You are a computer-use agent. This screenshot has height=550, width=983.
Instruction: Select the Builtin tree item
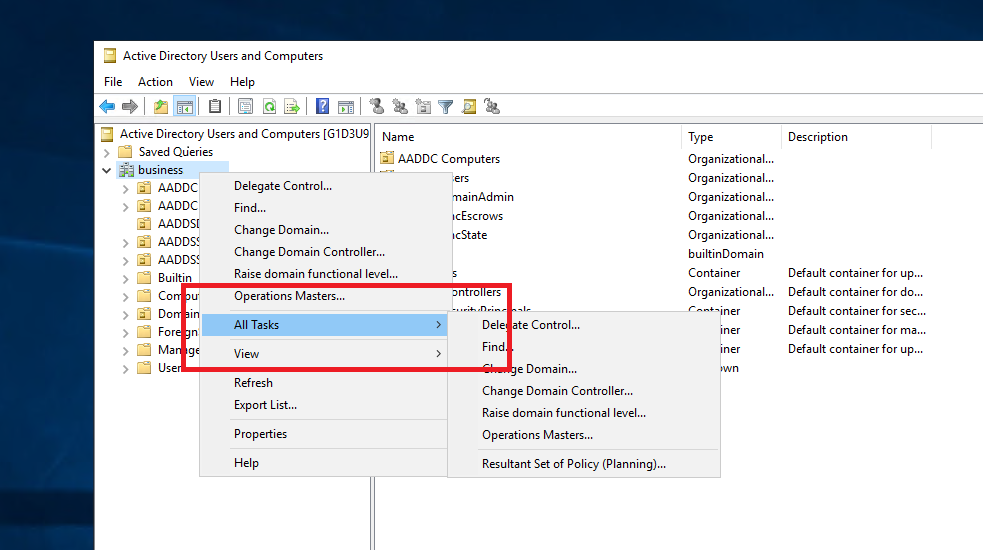point(175,278)
